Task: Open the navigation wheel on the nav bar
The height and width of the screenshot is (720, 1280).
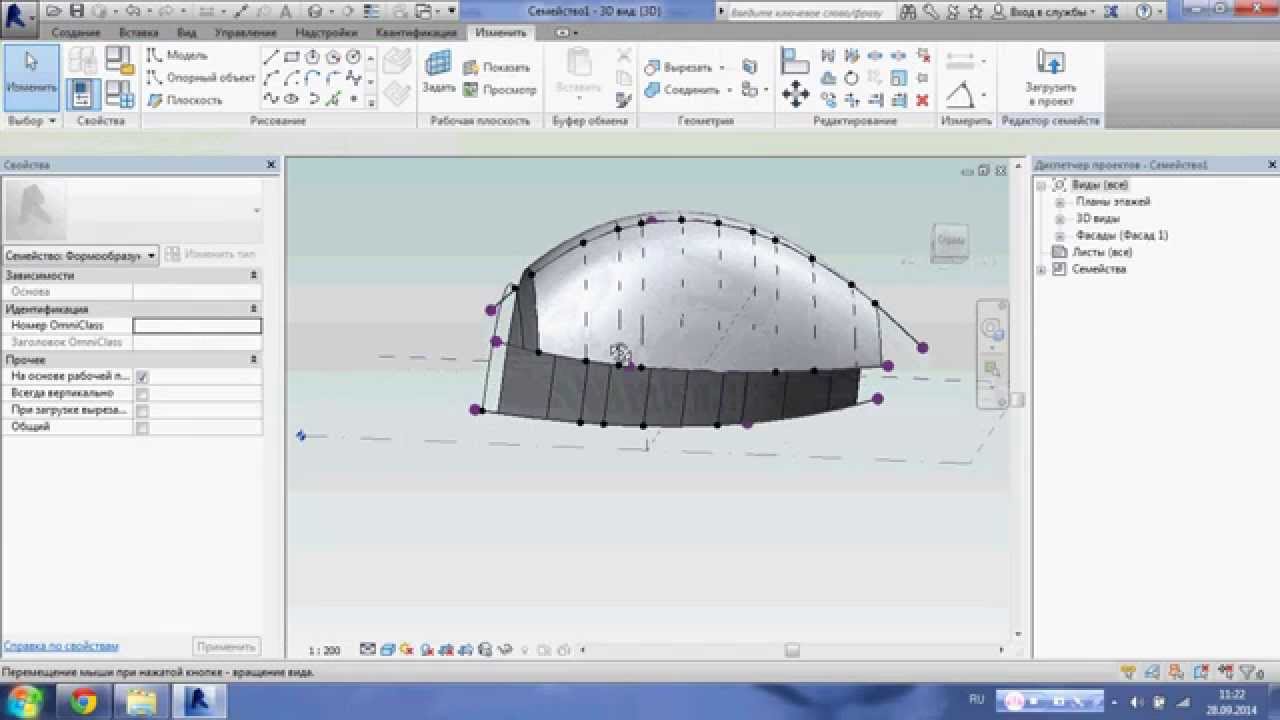Action: 991,329
